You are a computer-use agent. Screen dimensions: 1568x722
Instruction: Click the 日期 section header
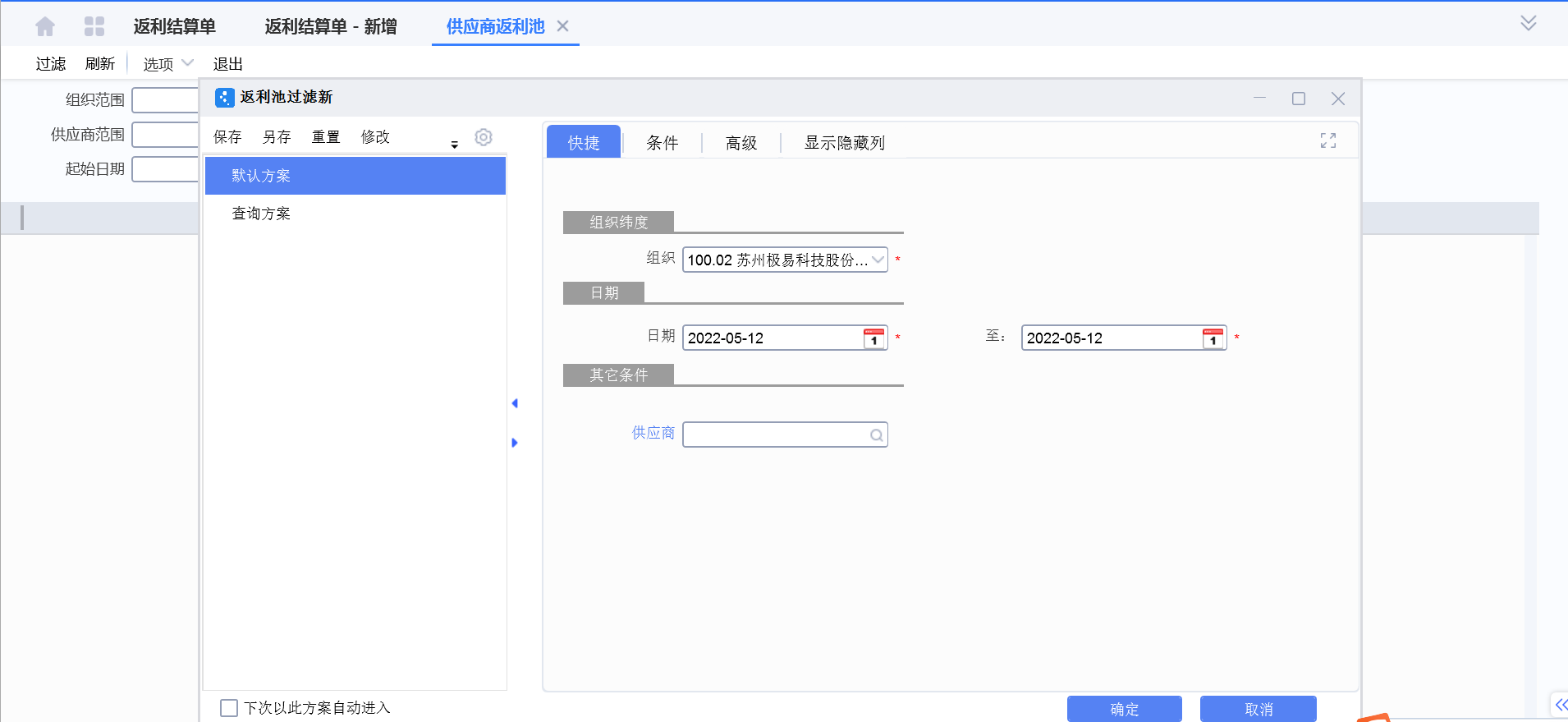(604, 292)
